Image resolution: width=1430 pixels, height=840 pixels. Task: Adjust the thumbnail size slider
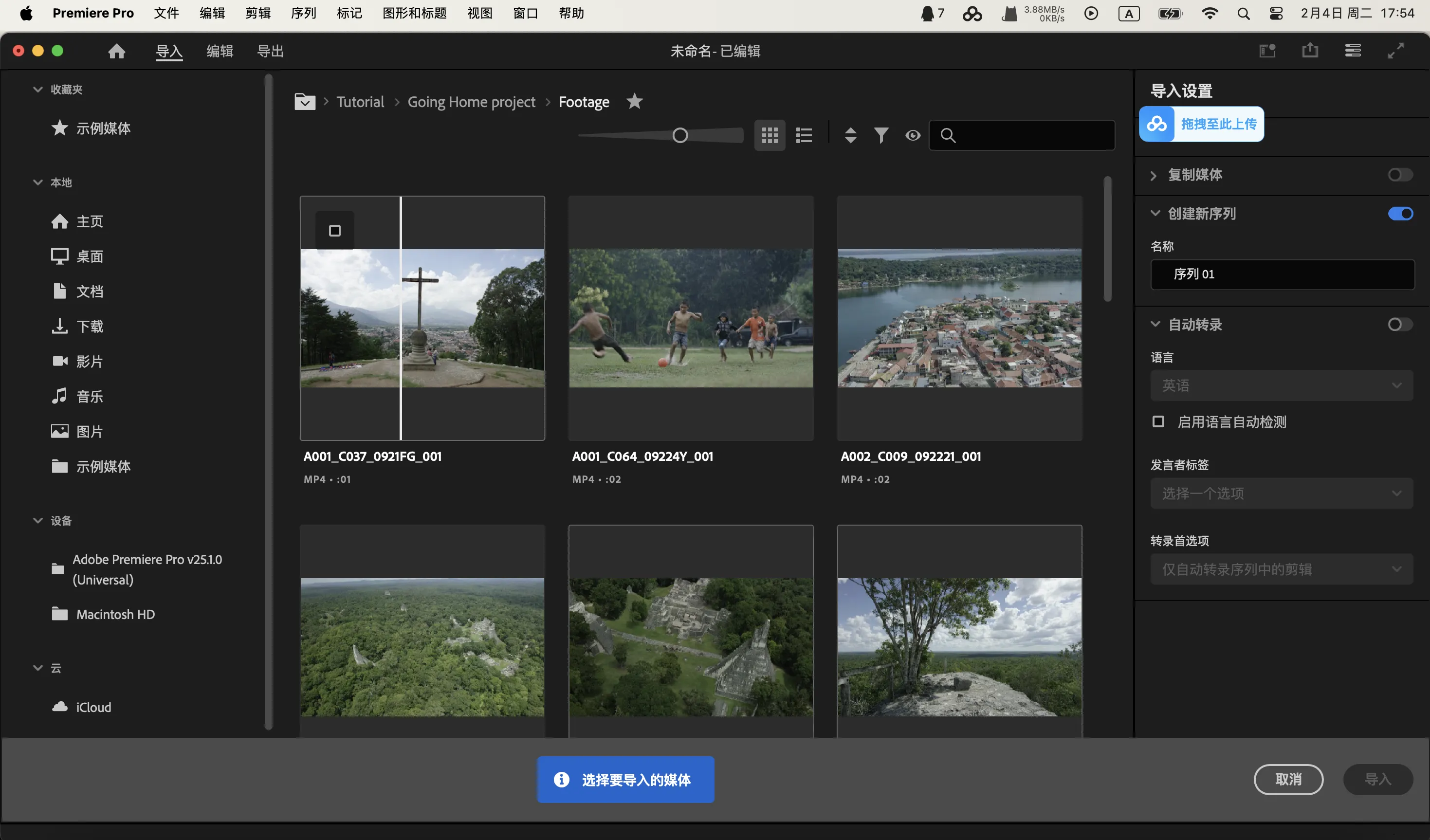679,134
